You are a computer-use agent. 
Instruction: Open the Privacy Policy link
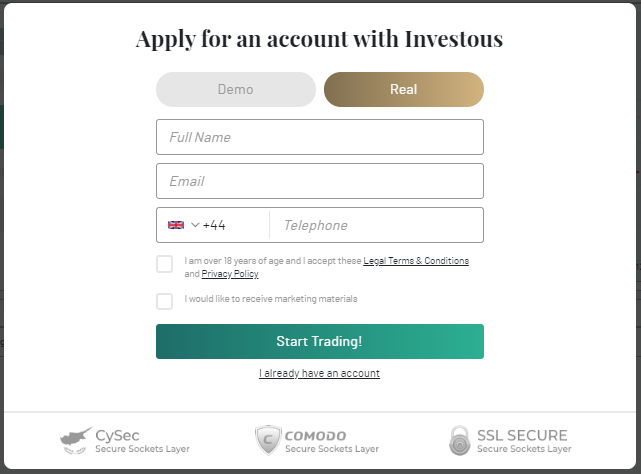click(230, 274)
